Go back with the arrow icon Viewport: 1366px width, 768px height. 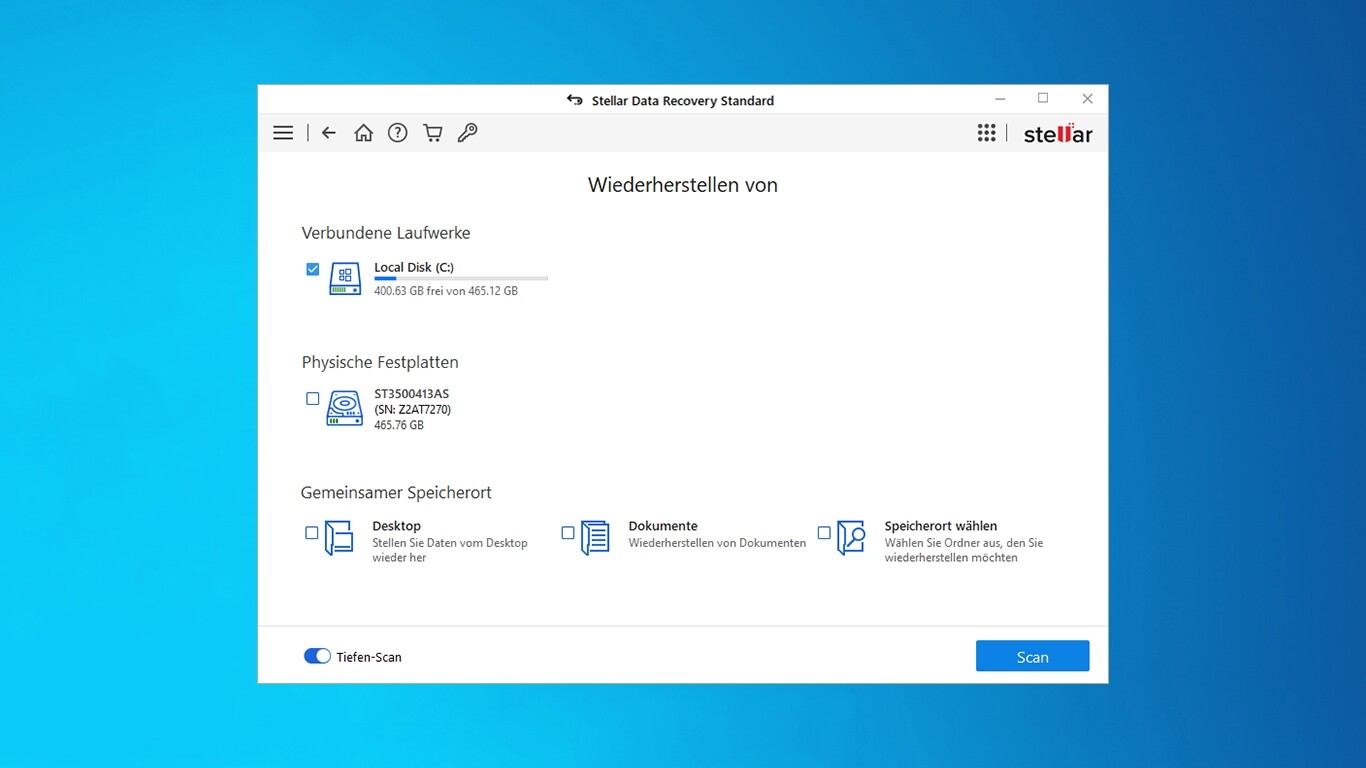pyautogui.click(x=329, y=133)
